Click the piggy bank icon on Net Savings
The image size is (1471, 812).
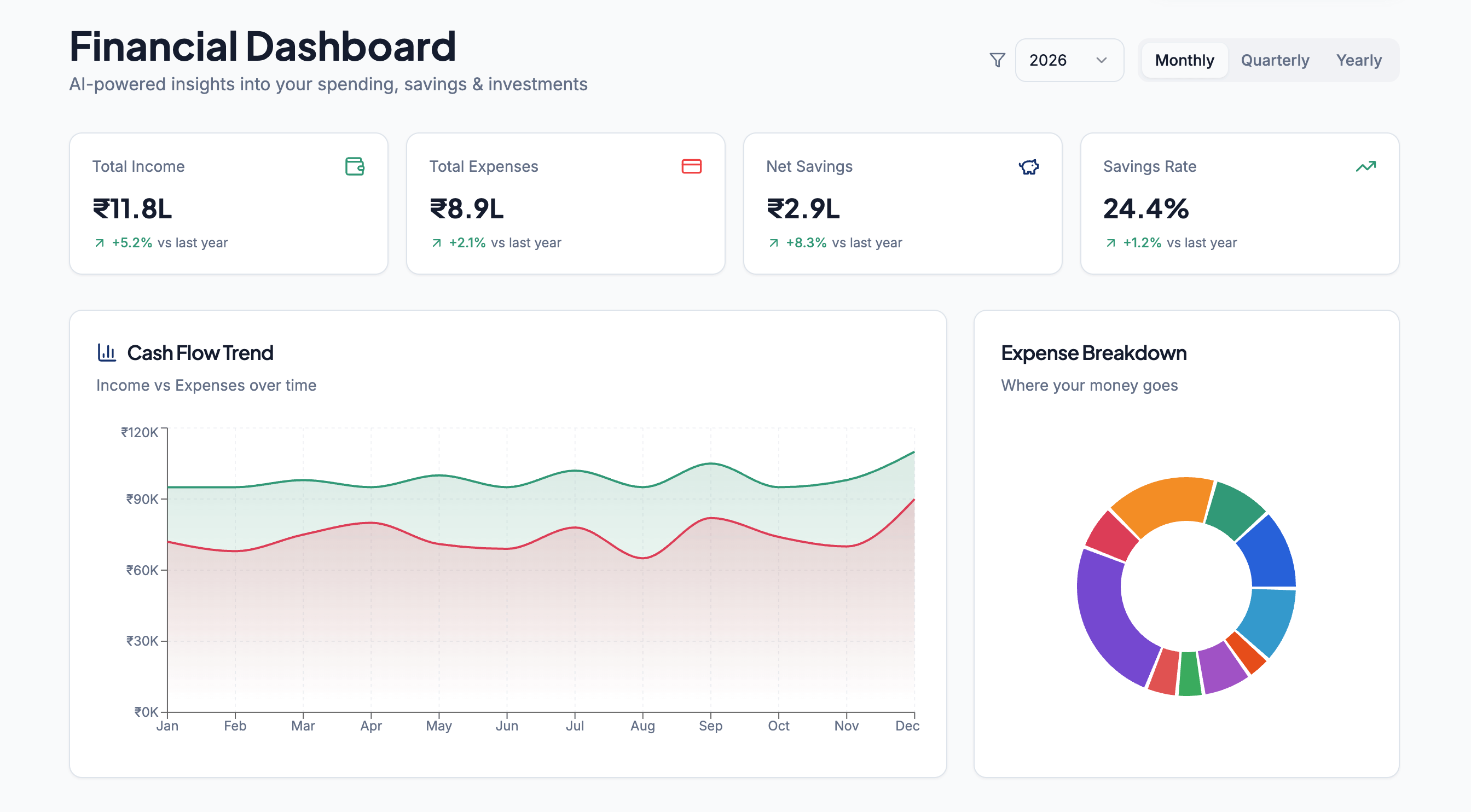tap(1028, 167)
